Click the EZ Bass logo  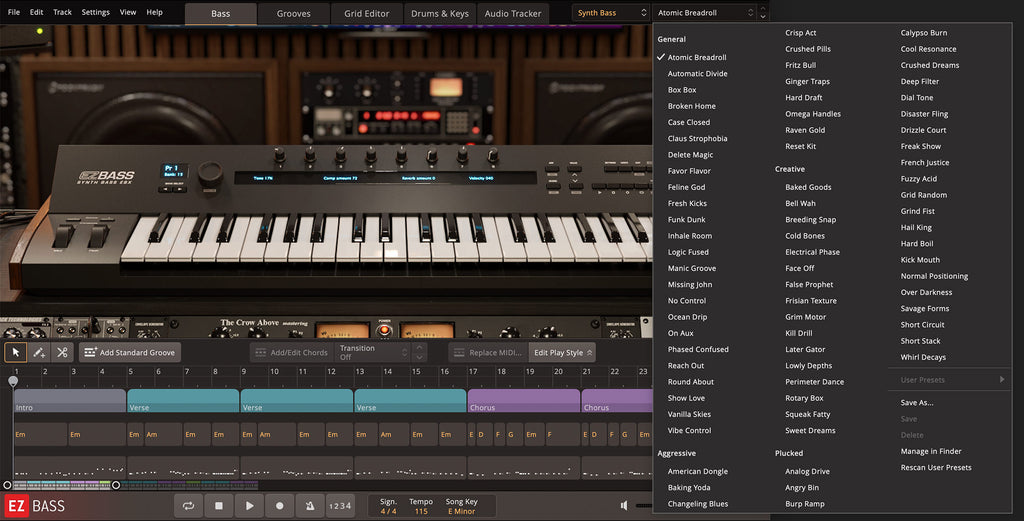35,506
